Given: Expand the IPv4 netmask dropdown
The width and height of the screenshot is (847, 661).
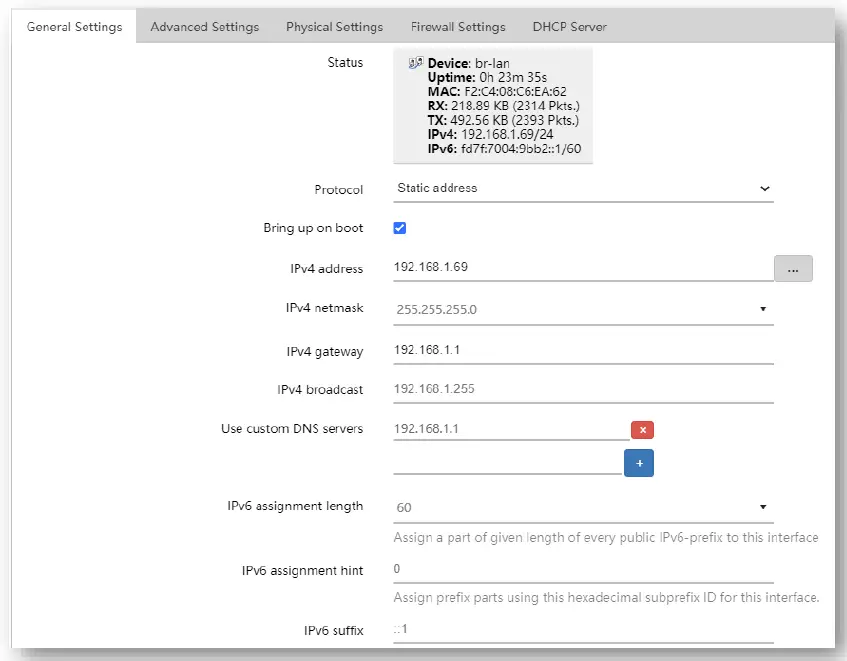Looking at the screenshot, I should click(583, 310).
